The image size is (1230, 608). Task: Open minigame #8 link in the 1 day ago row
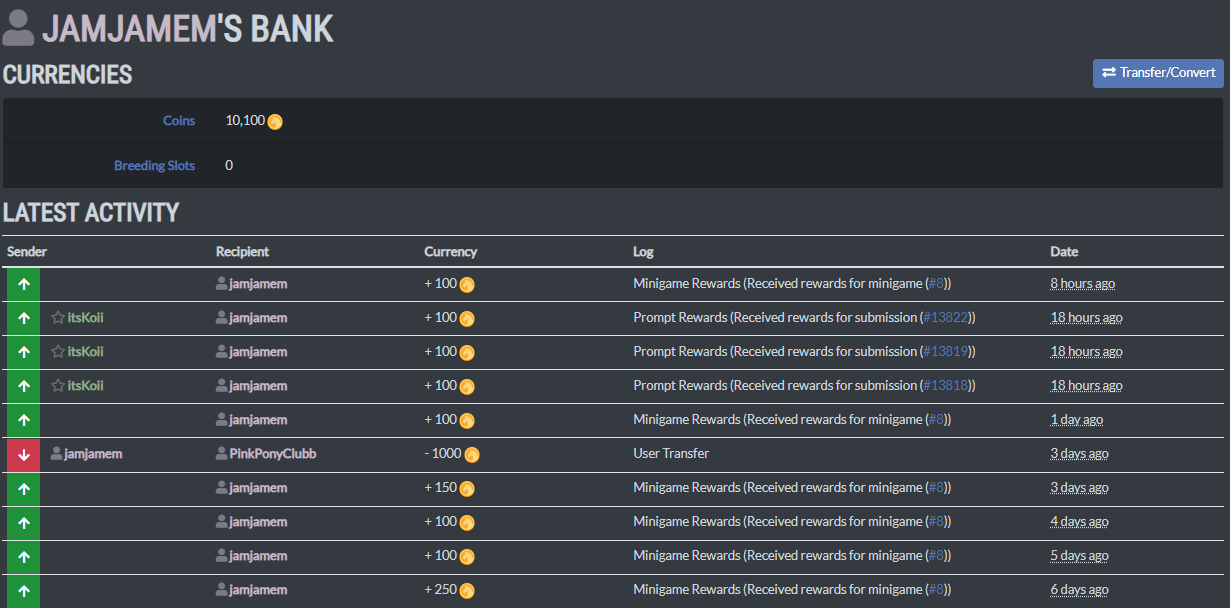(x=936, y=420)
